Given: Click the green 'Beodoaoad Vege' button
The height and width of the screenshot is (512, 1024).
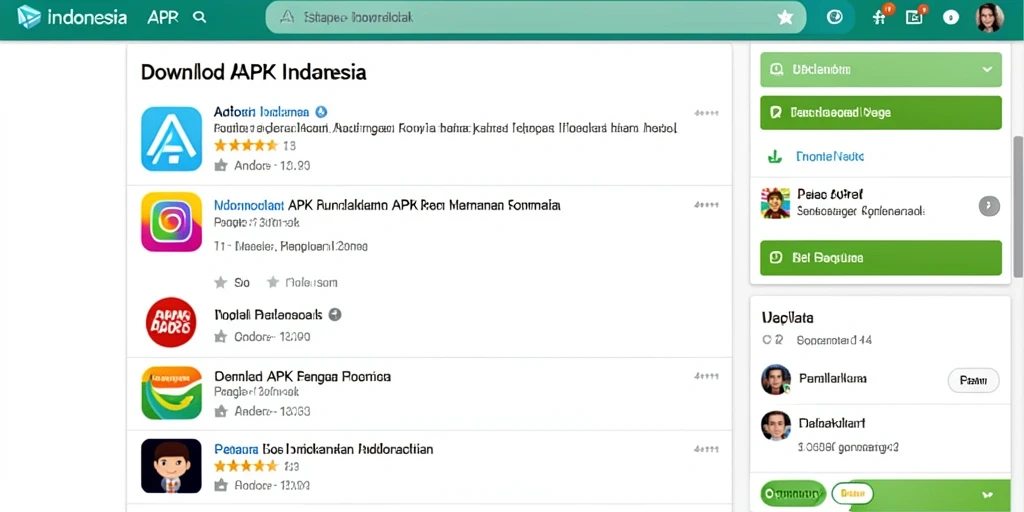Looking at the screenshot, I should pyautogui.click(x=880, y=113).
